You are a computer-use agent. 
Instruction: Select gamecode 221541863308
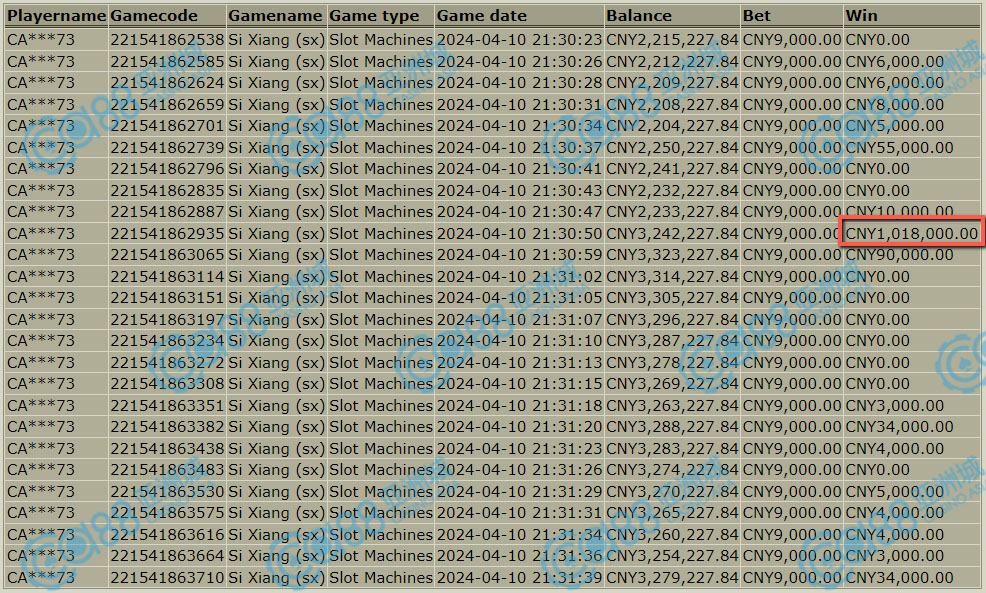(x=167, y=384)
